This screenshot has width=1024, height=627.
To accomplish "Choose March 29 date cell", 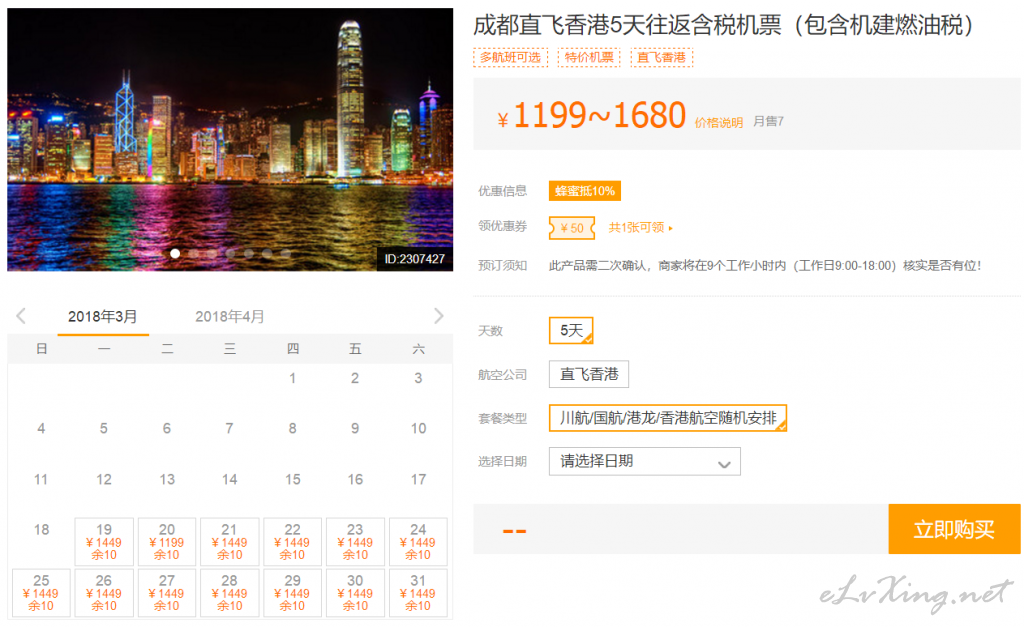I will [x=293, y=592].
